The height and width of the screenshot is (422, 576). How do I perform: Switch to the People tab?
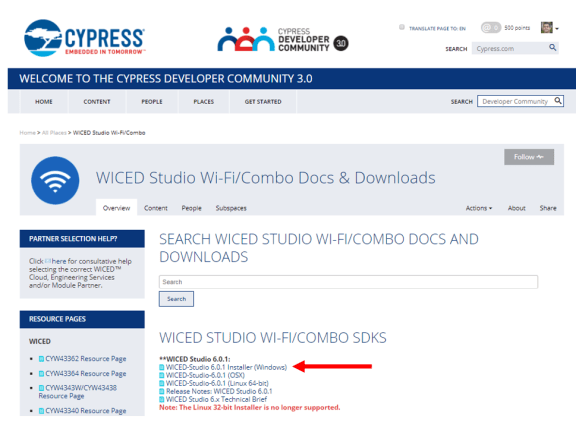click(191, 208)
